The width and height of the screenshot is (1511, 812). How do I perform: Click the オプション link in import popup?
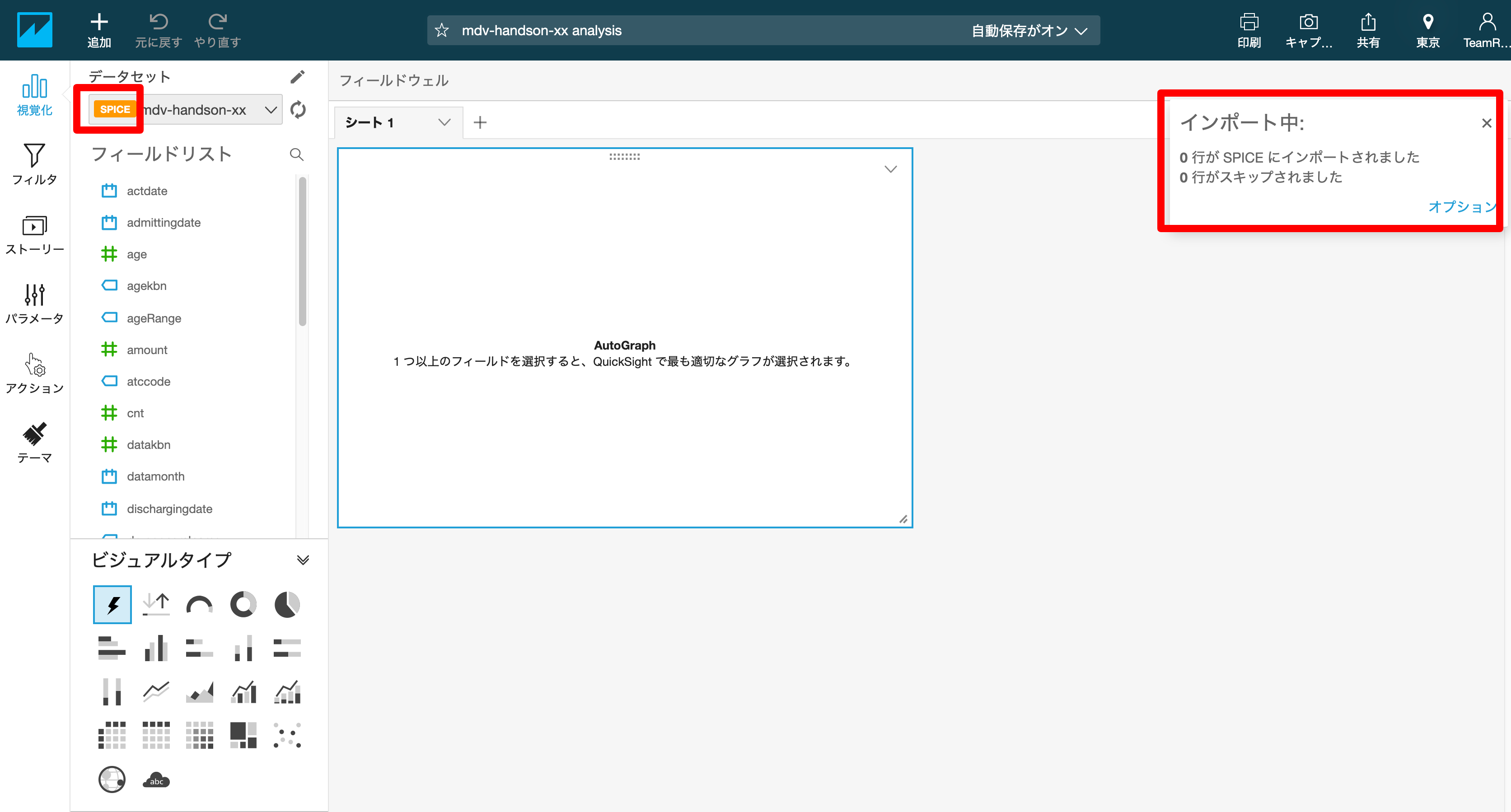[x=1462, y=206]
